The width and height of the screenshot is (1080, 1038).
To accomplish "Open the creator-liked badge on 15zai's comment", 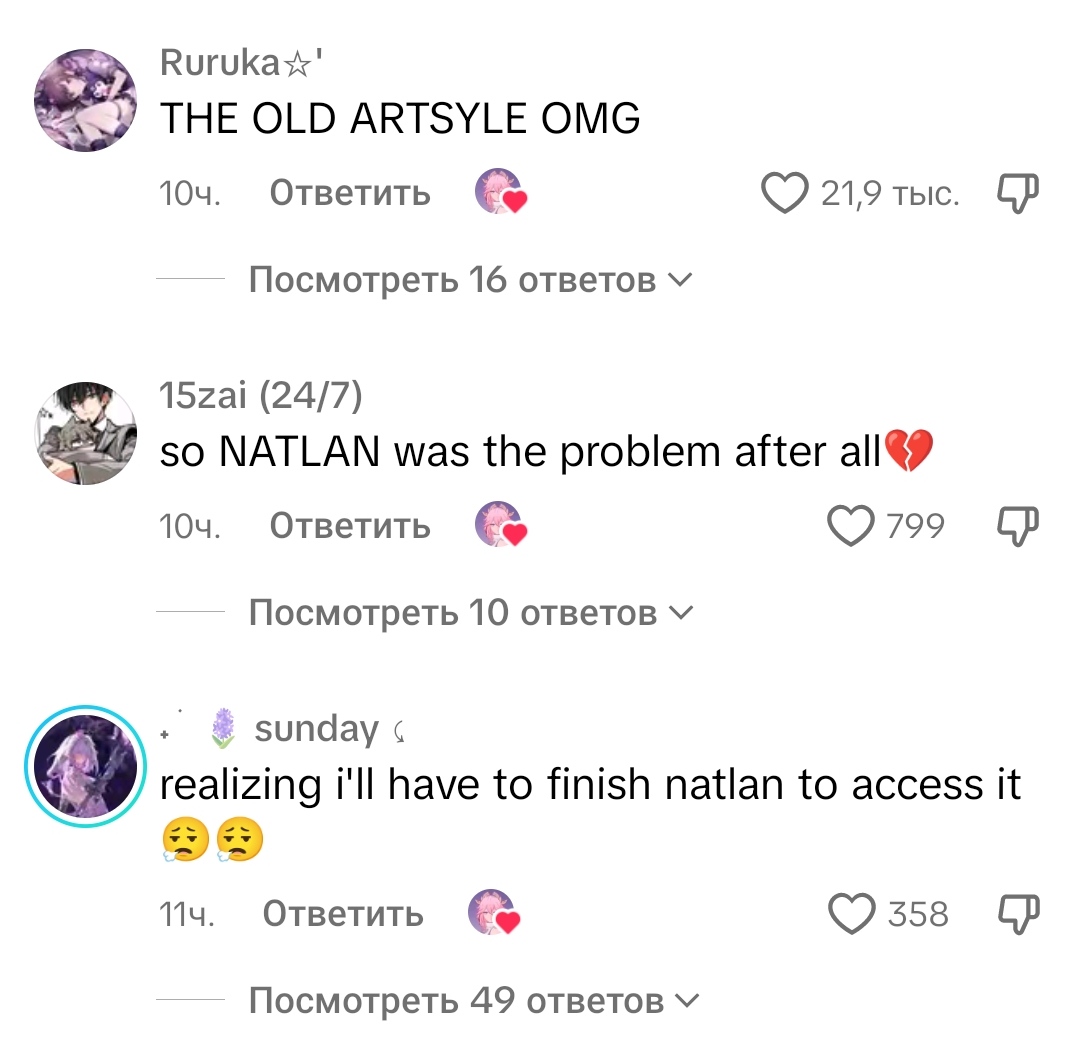I will [x=501, y=524].
